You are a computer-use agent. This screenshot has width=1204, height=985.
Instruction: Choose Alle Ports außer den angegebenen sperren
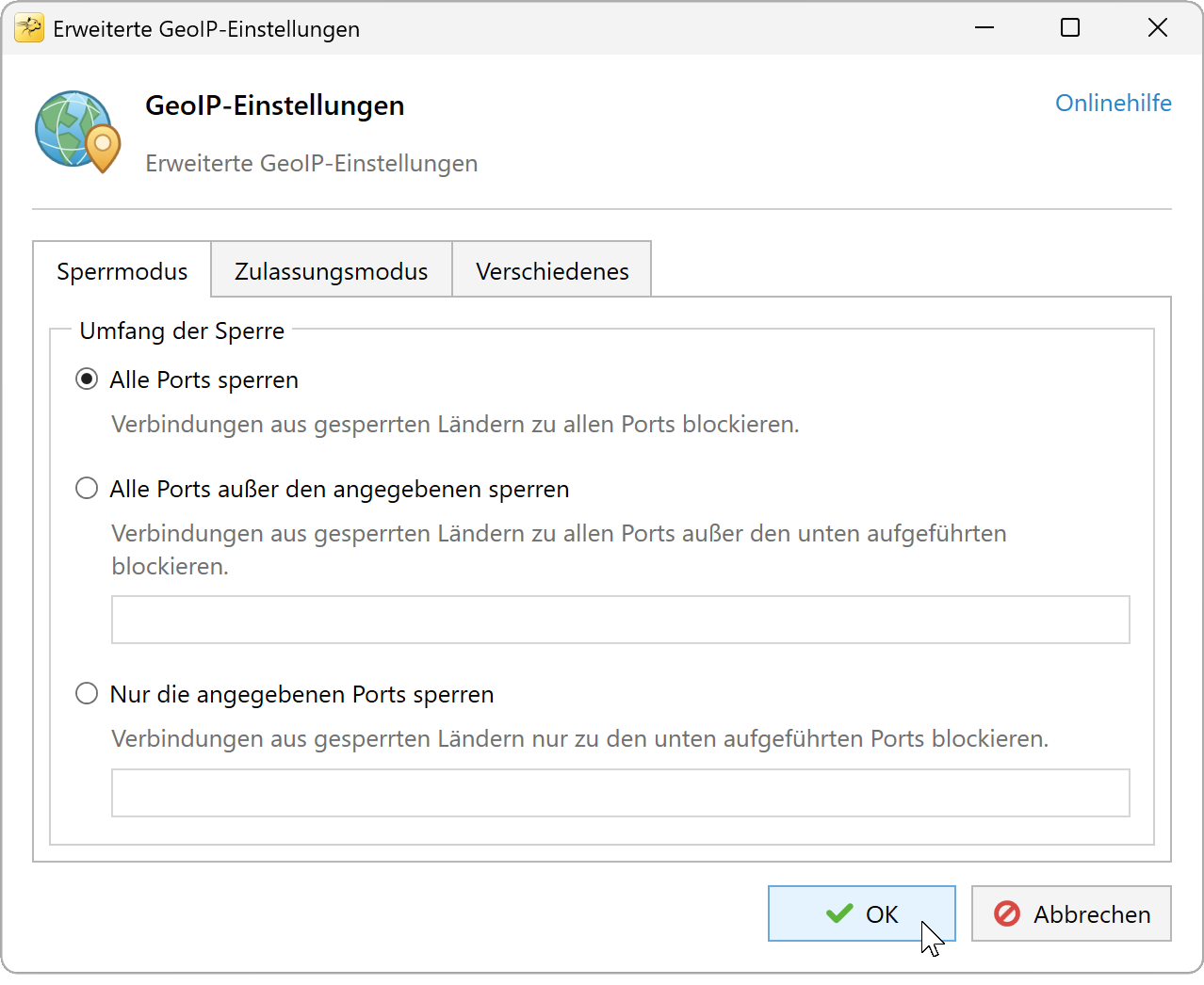[x=87, y=489]
